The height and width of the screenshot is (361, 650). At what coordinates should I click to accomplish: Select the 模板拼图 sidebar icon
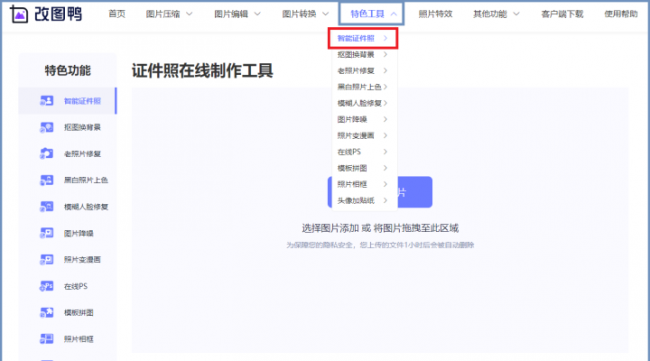(46, 313)
